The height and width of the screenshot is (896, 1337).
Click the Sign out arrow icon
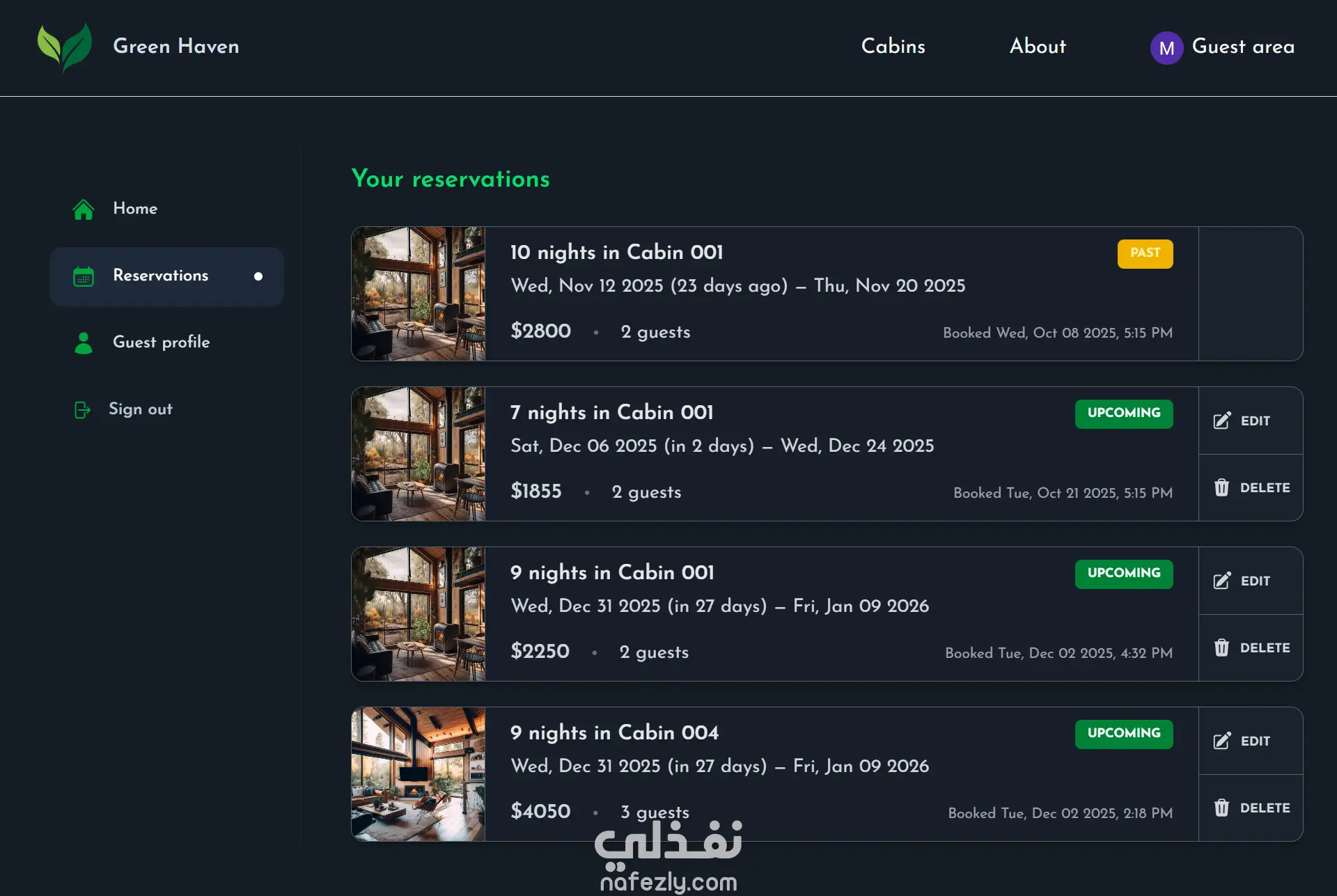click(x=82, y=410)
